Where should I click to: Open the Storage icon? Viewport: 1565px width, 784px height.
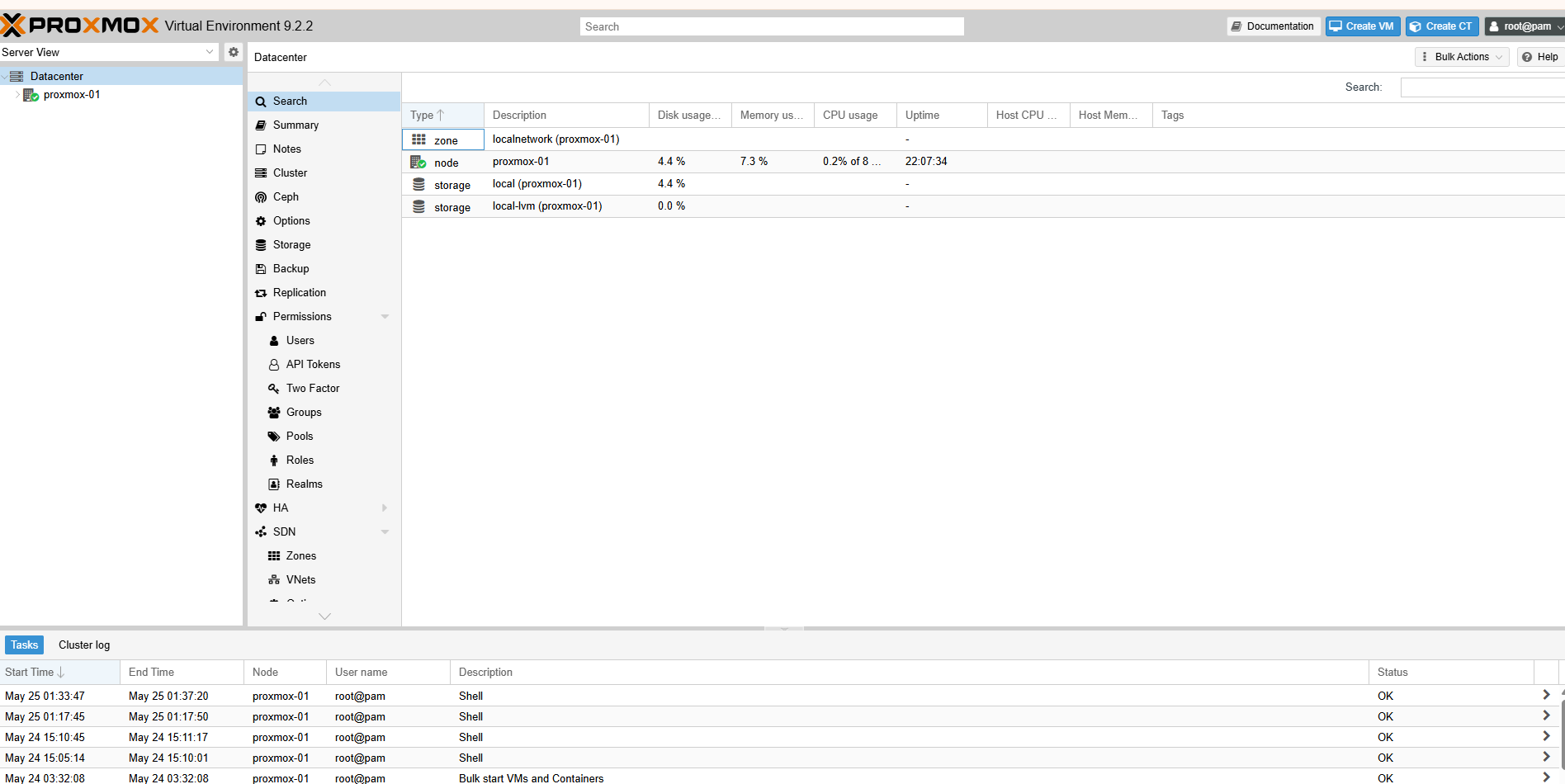coord(261,245)
